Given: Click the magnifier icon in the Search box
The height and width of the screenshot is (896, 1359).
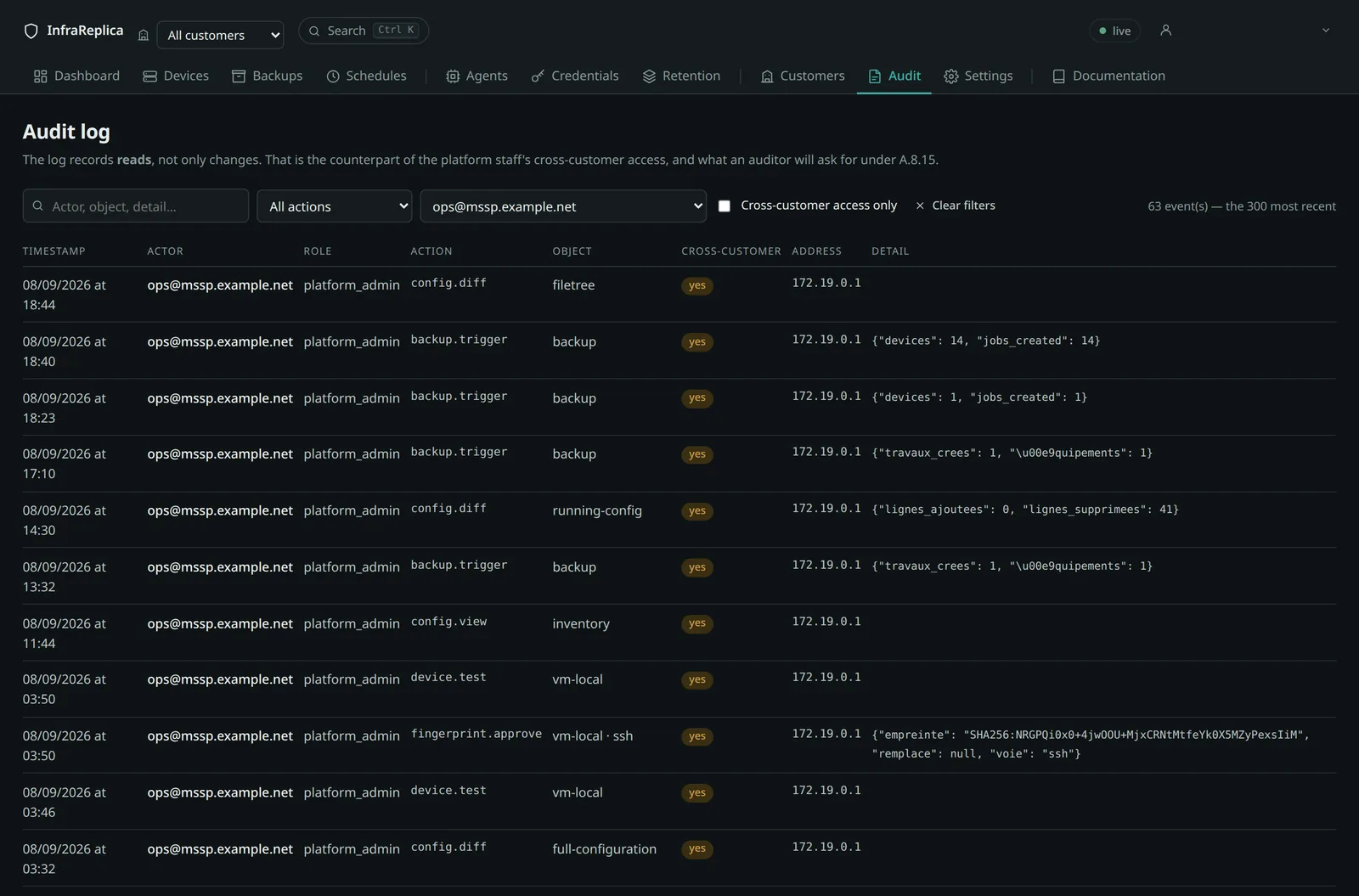Looking at the screenshot, I should coord(314,31).
